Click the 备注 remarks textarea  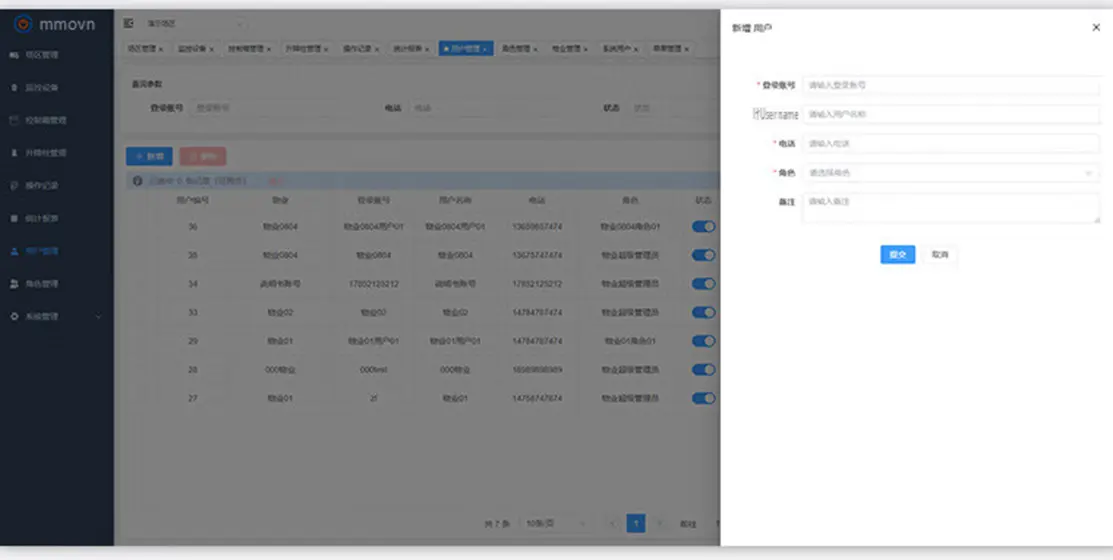click(x=950, y=208)
